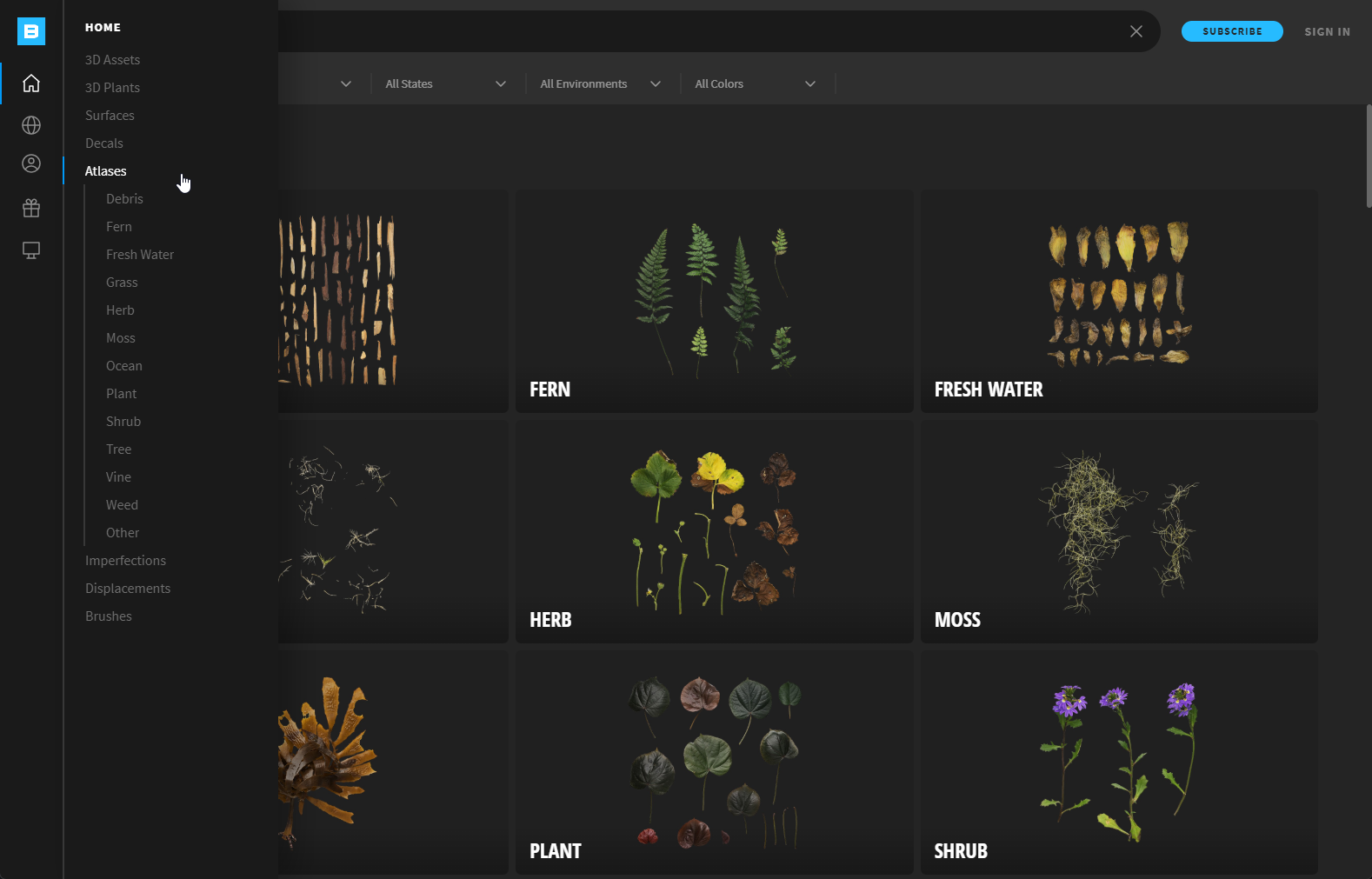Viewport: 1372px width, 879px height.
Task: Open the Shrub category thumbnail
Action: (1119, 762)
